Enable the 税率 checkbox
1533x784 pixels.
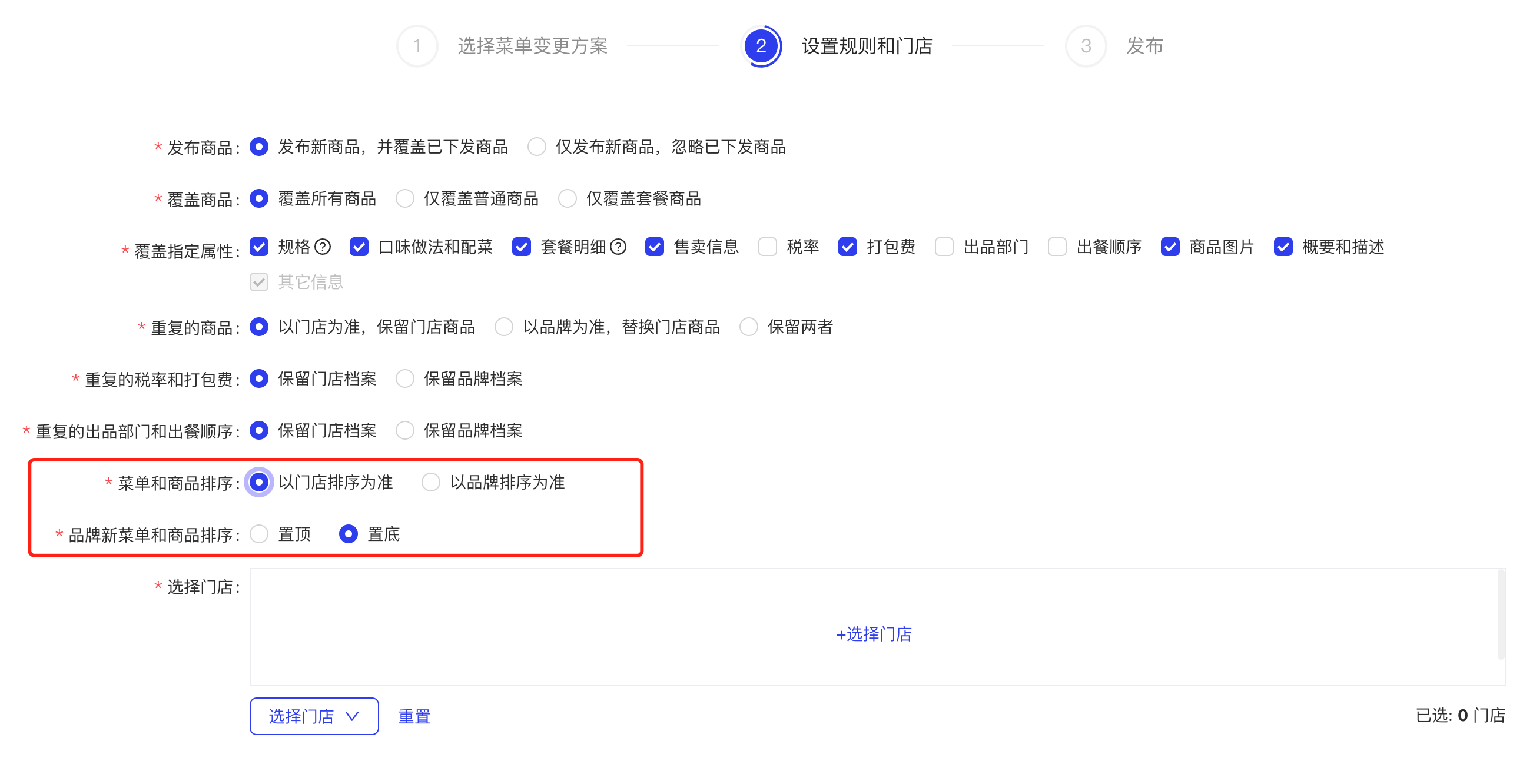click(x=768, y=246)
